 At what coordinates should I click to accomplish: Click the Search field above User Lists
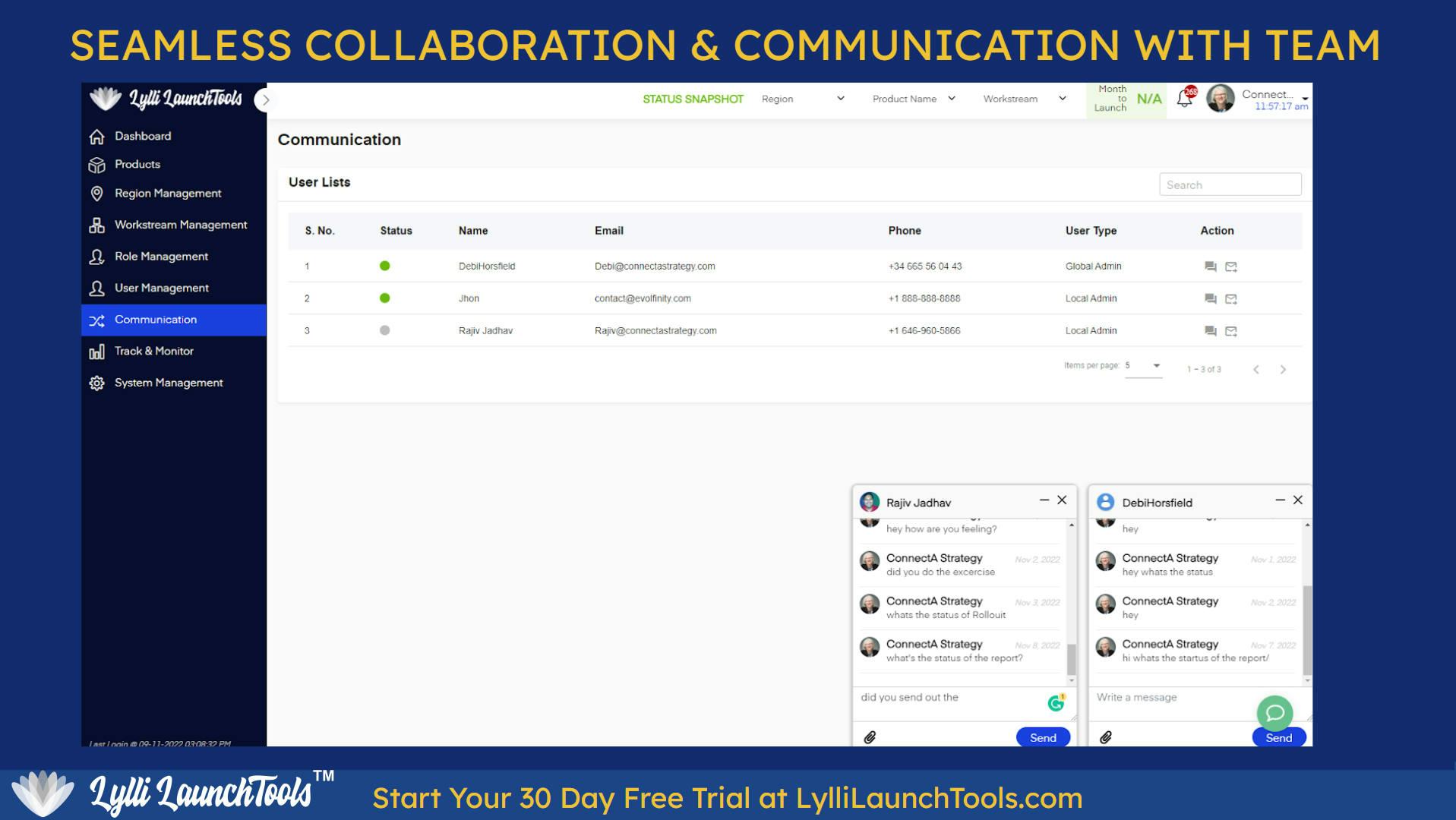[1229, 184]
